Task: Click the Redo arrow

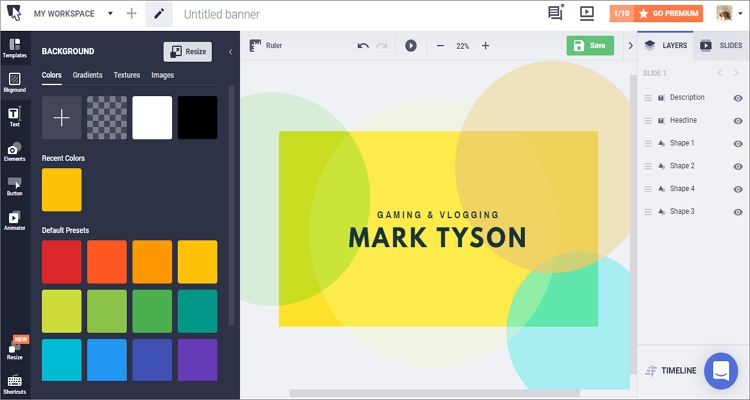Action: (382, 46)
